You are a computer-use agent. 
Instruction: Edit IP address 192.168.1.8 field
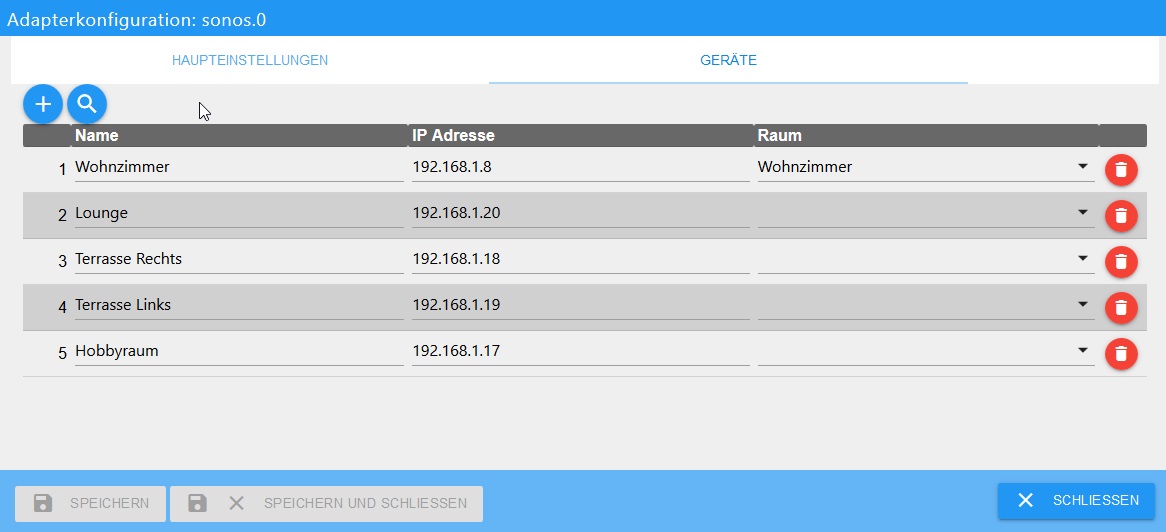pyautogui.click(x=581, y=167)
